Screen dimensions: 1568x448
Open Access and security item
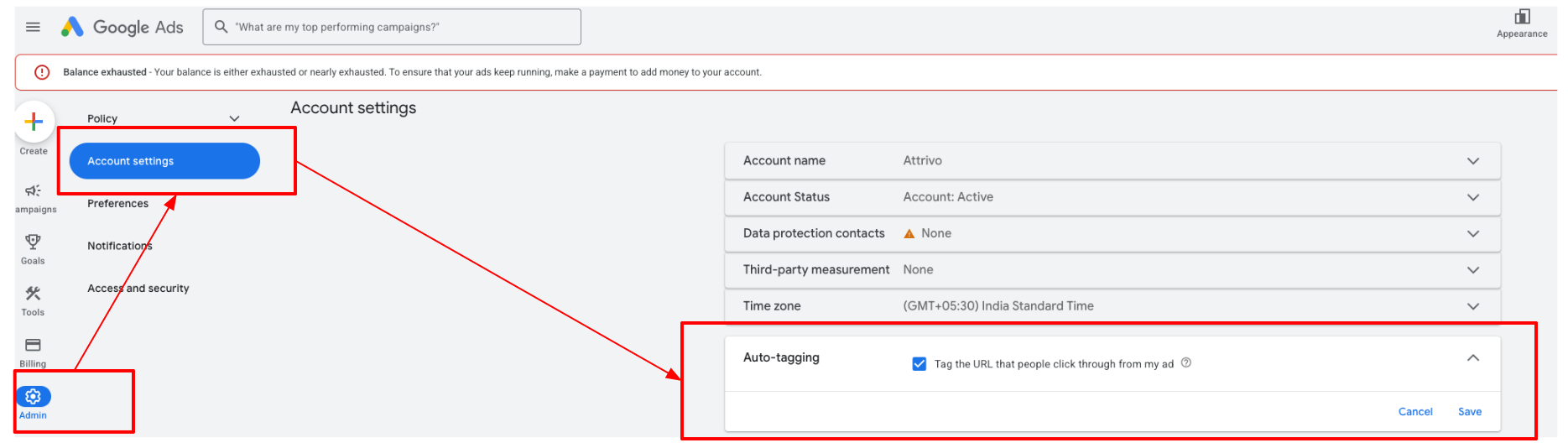click(x=138, y=289)
